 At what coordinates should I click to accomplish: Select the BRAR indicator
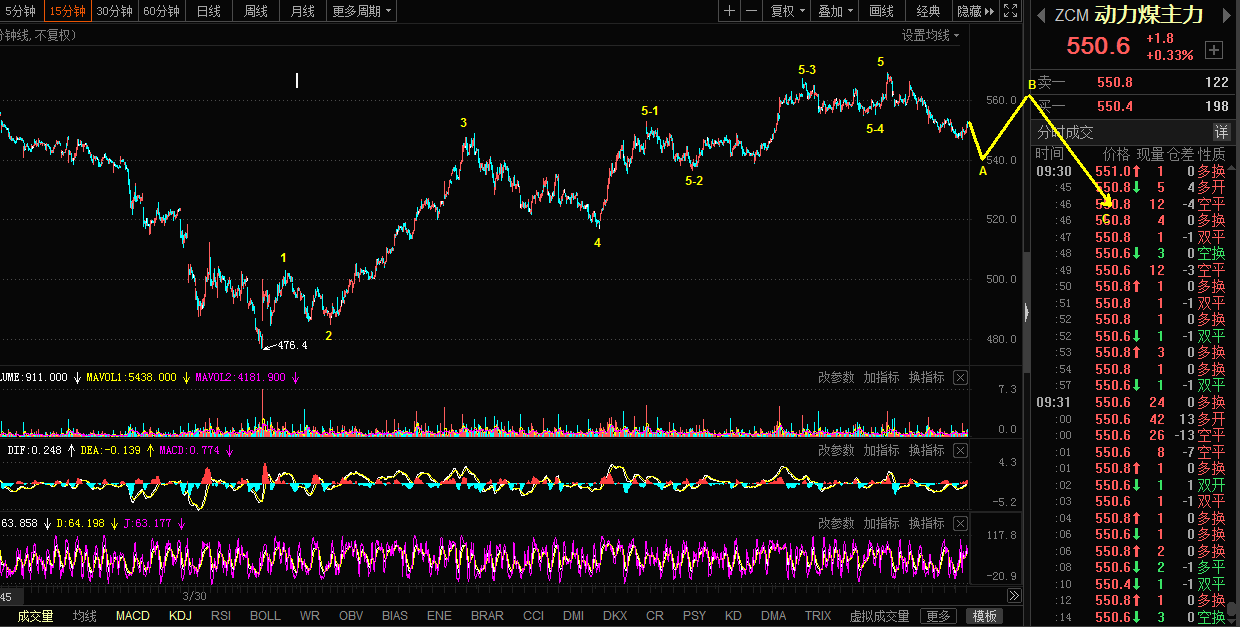(x=487, y=616)
